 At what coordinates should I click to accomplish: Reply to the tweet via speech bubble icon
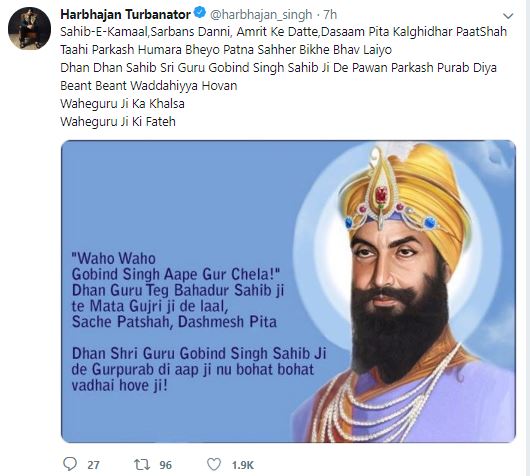click(70, 464)
